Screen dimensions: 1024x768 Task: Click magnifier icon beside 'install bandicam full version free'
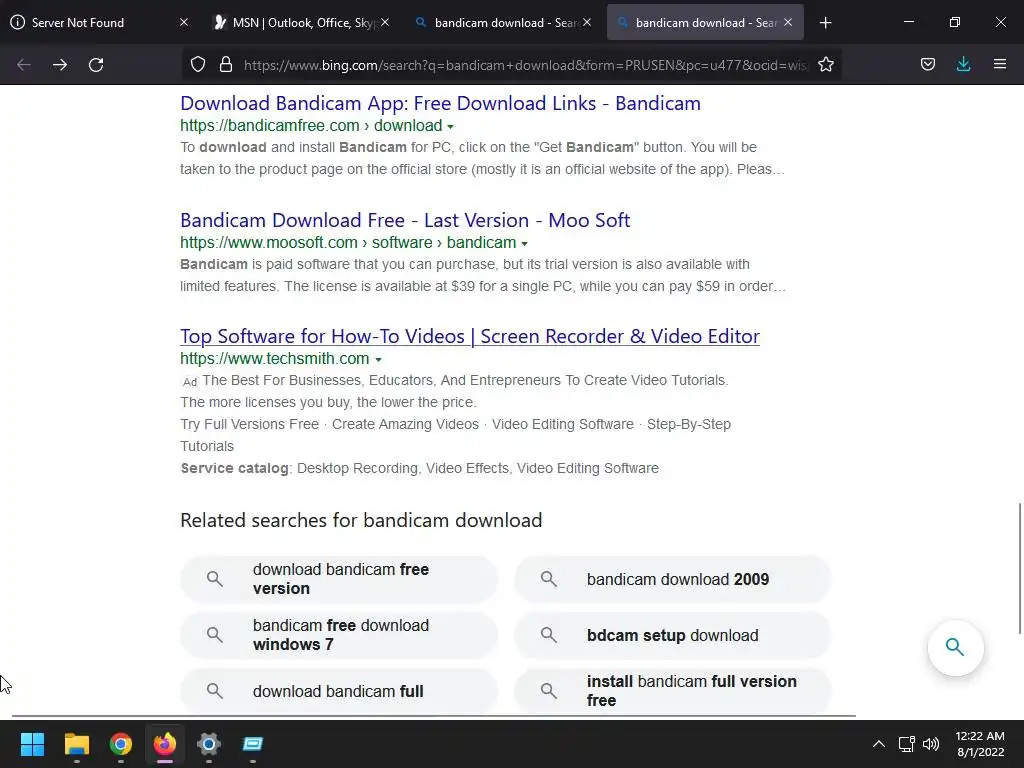point(549,691)
